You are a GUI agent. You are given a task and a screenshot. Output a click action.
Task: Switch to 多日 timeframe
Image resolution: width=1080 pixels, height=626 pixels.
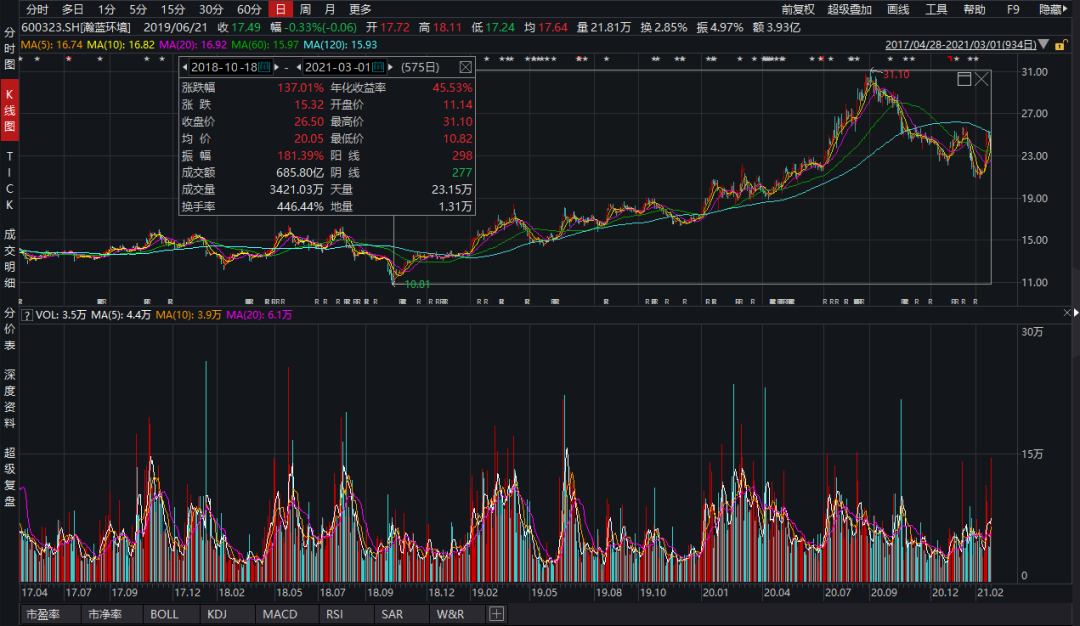[x=72, y=10]
